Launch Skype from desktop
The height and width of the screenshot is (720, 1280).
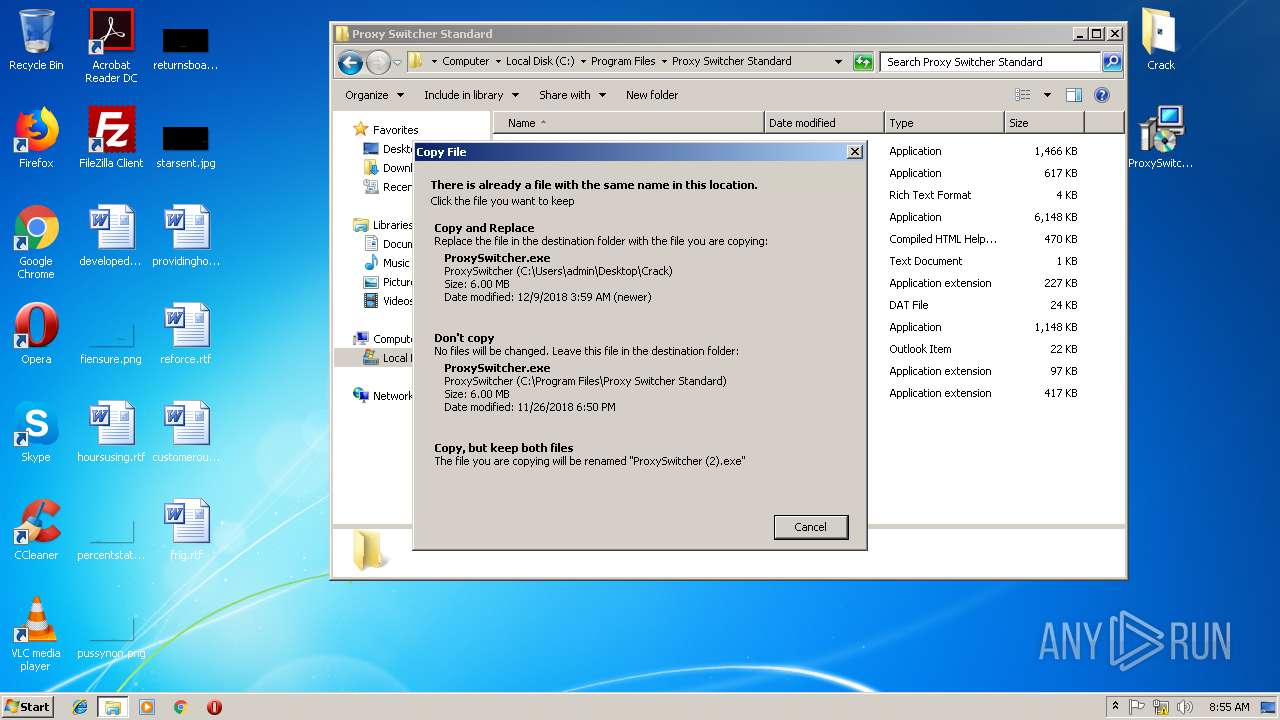pyautogui.click(x=36, y=432)
